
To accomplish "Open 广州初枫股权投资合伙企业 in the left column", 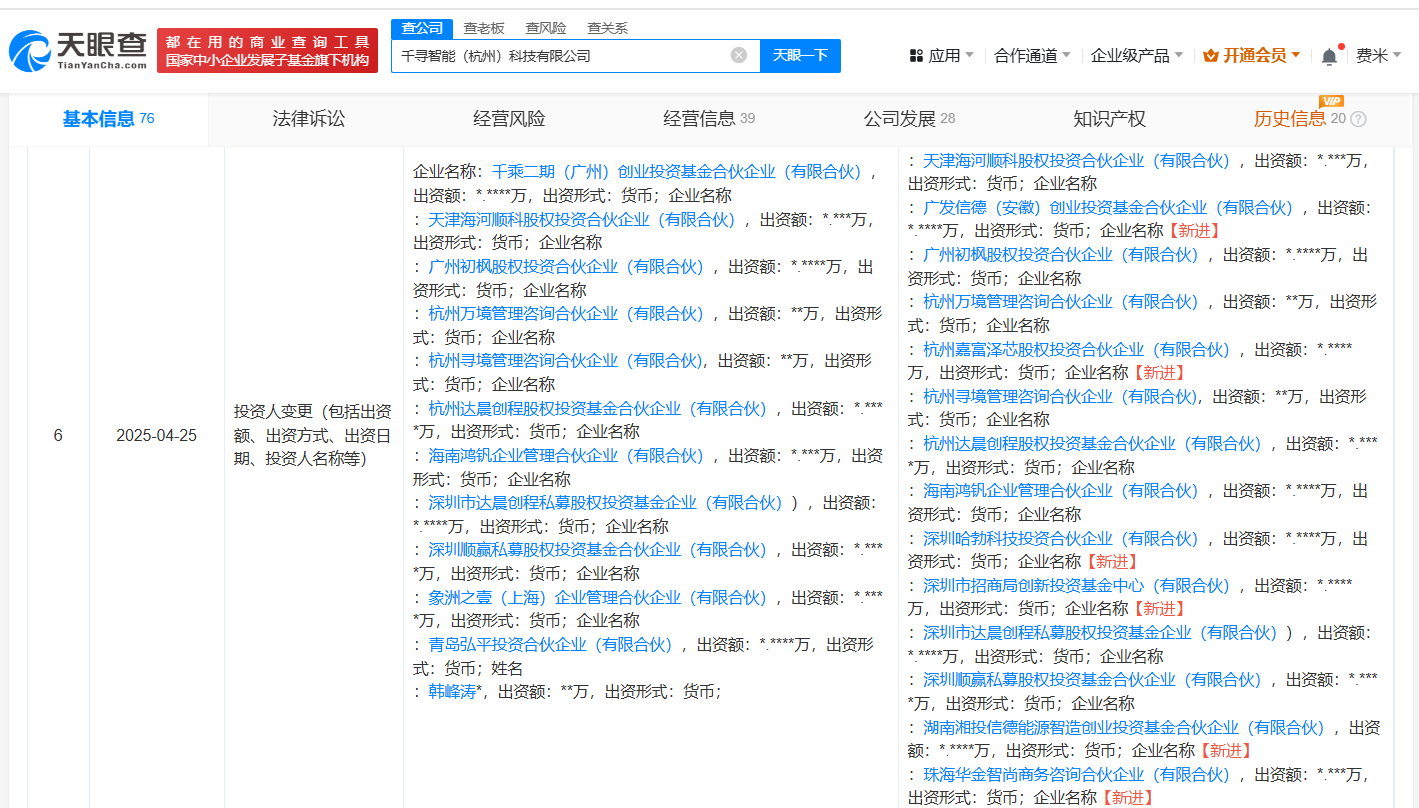I will pyautogui.click(x=566, y=267).
